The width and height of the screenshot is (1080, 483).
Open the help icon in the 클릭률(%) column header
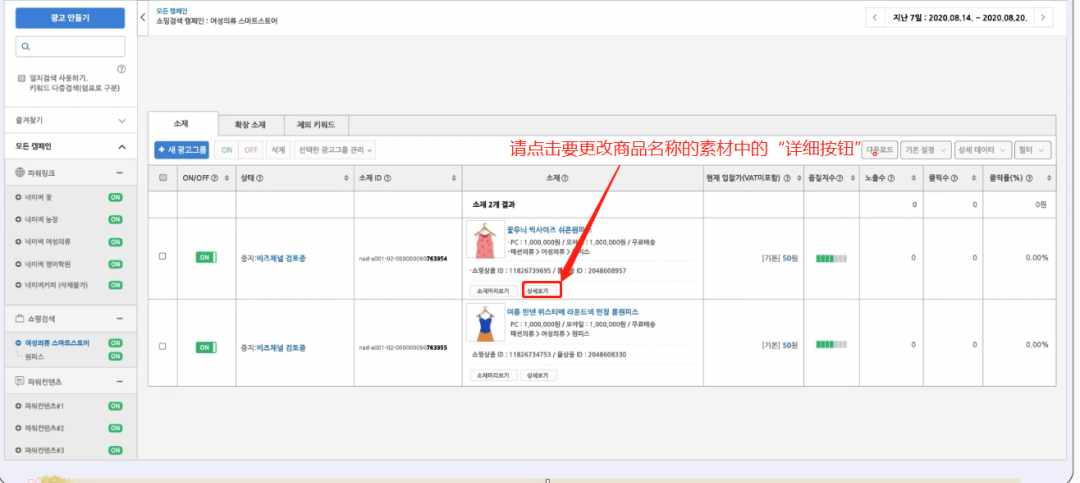[x=1029, y=178]
